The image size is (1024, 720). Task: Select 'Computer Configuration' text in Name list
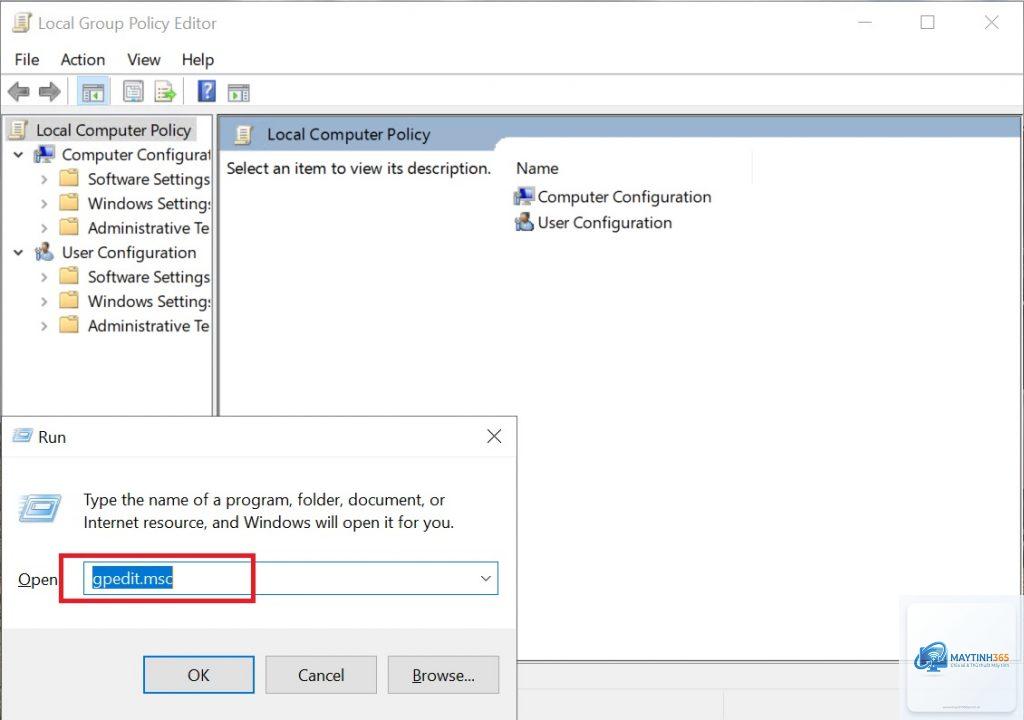(x=624, y=197)
